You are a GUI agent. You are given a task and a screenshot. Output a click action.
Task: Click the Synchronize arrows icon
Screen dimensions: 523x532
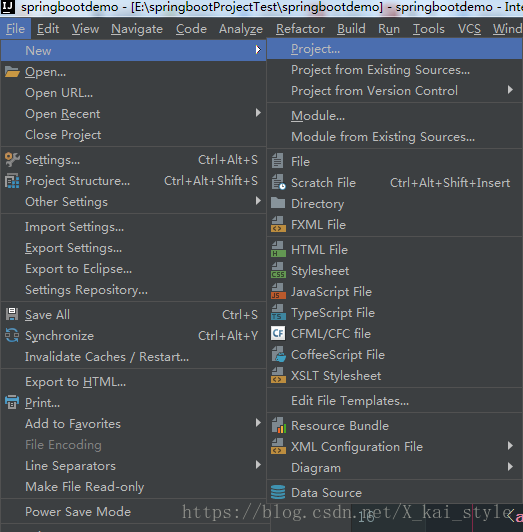pos(12,336)
